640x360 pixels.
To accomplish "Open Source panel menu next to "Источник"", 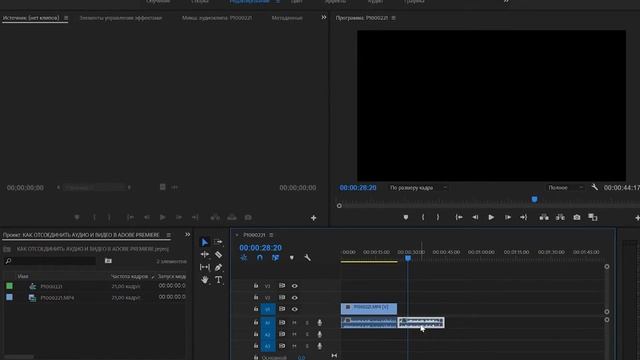I will coord(66,18).
